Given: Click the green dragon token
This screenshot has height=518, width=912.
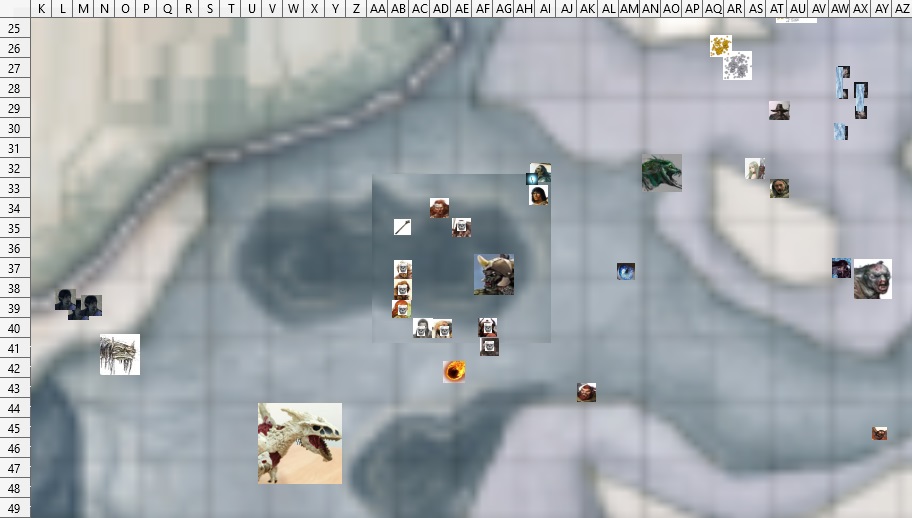Looking at the screenshot, I should click(x=661, y=173).
